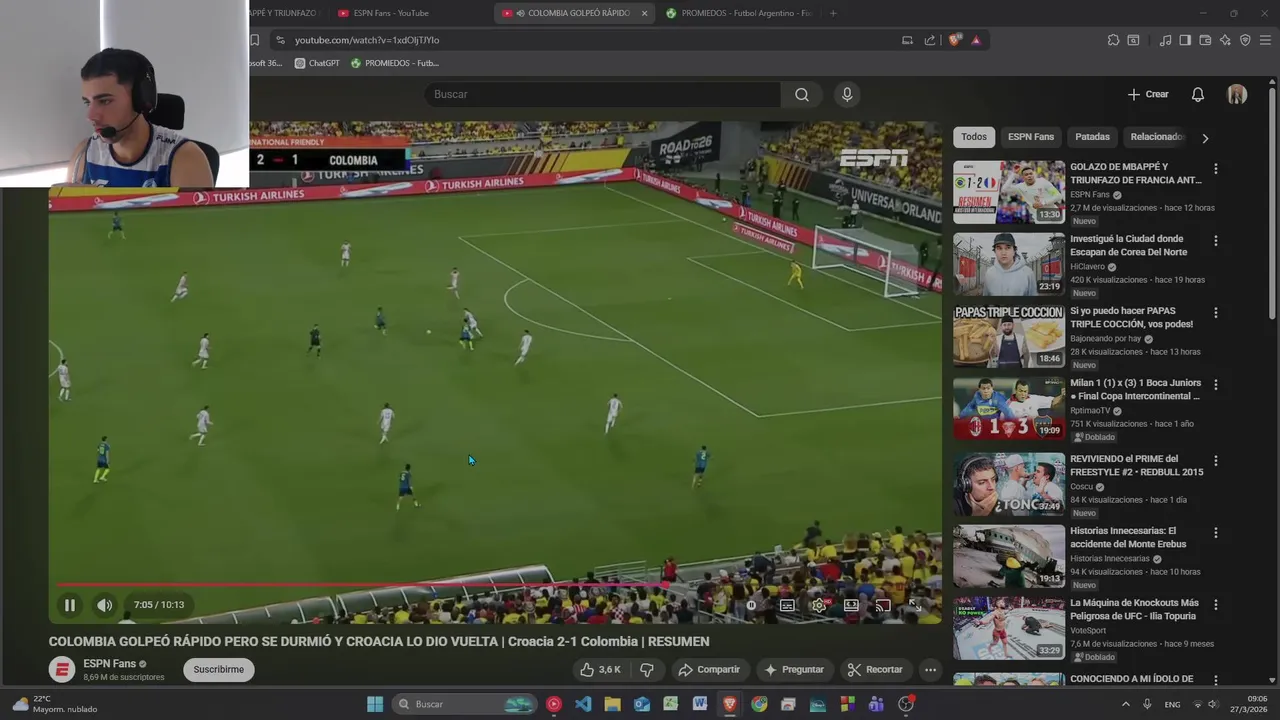The image size is (1280, 720).
Task: Click the Suscribirme button
Action: point(218,669)
